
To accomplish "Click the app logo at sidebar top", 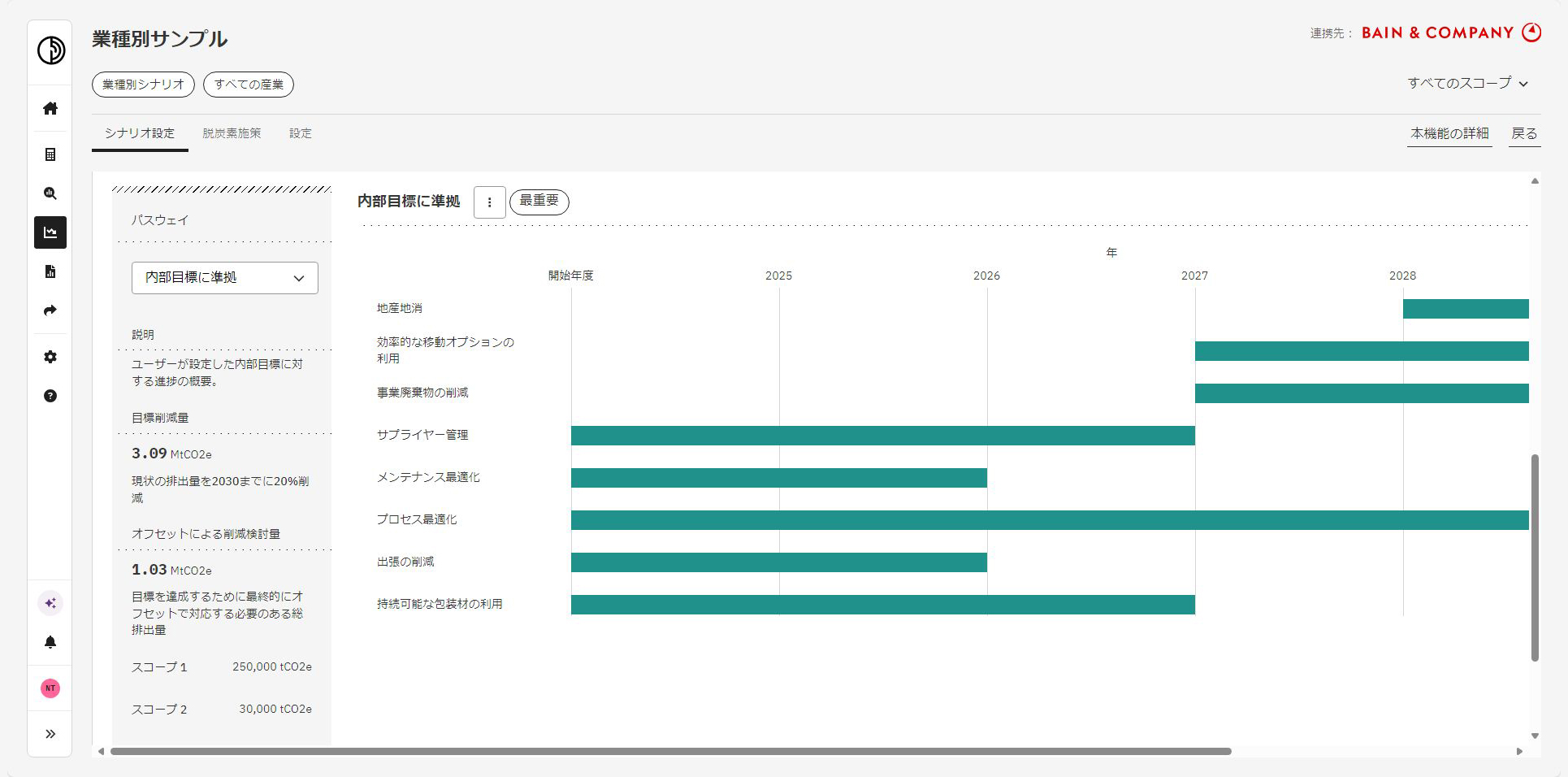I will coord(50,50).
